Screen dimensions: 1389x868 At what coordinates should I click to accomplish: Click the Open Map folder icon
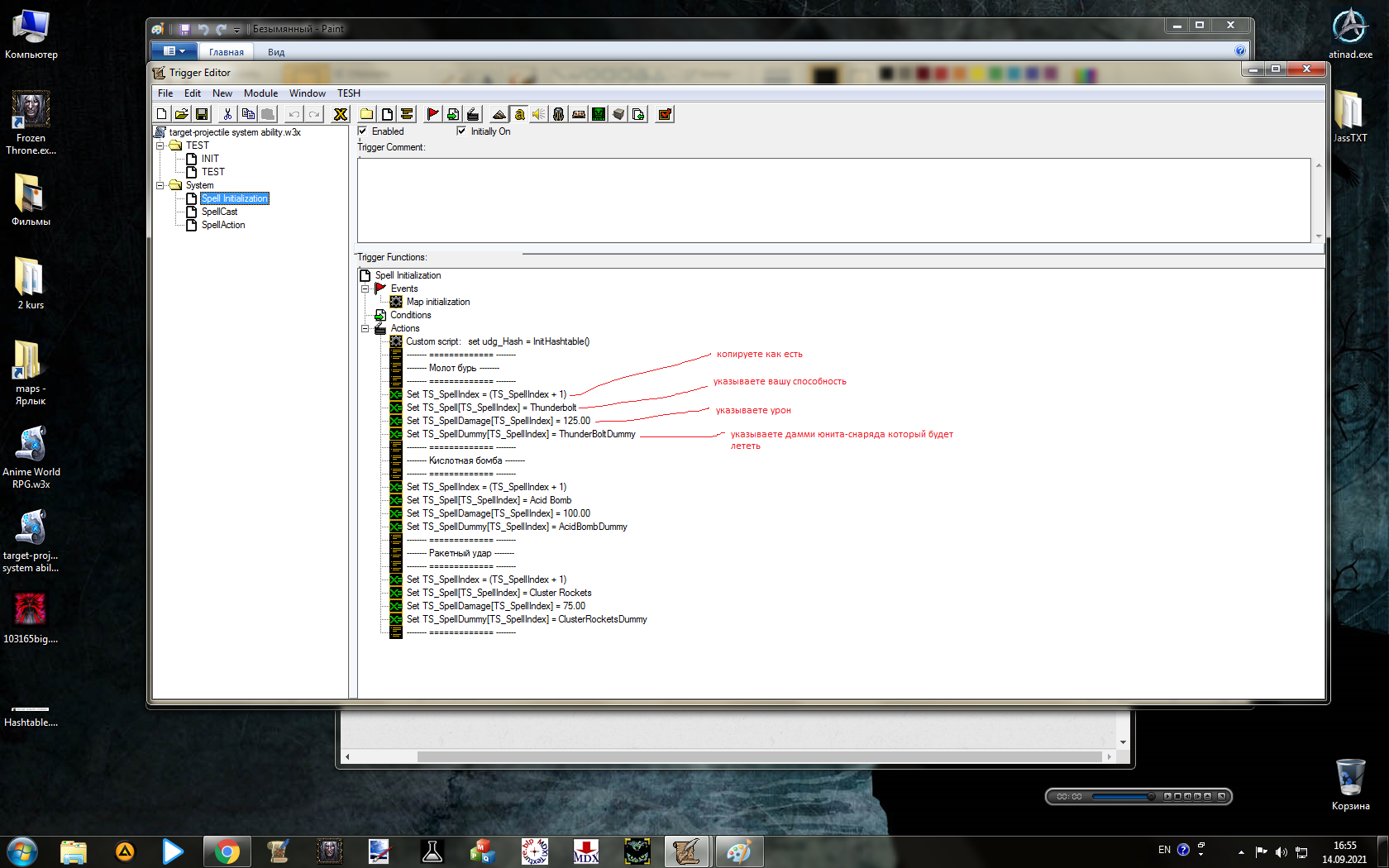click(181, 114)
